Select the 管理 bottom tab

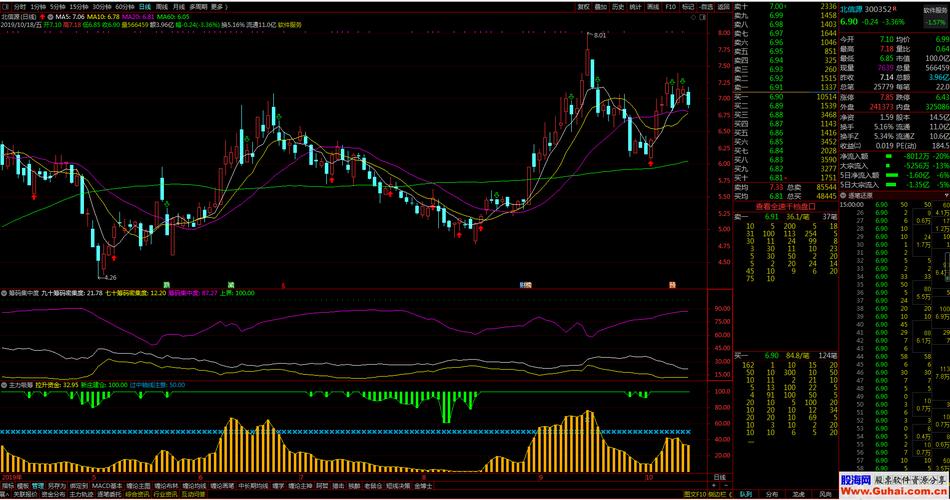38,485
